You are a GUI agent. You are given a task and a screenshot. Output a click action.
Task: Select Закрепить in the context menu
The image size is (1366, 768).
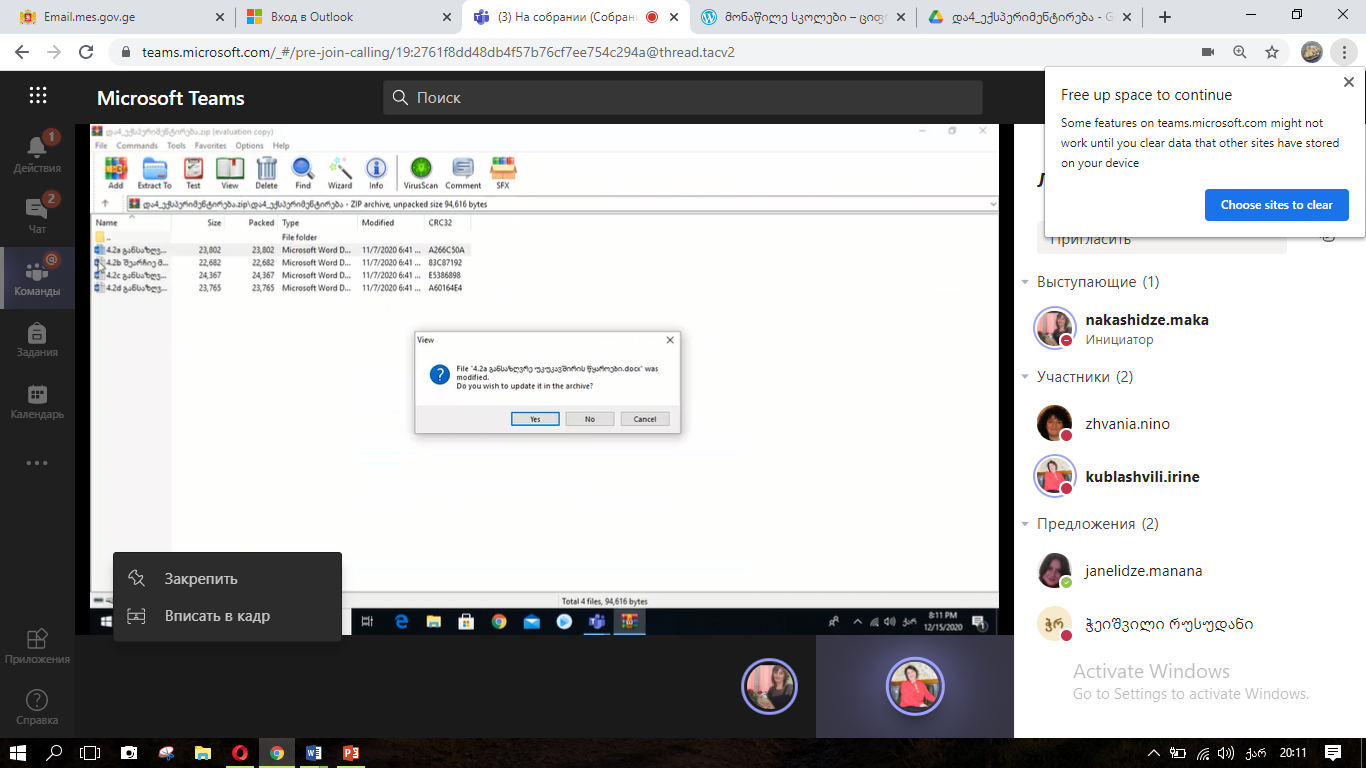pyautogui.click(x=227, y=579)
